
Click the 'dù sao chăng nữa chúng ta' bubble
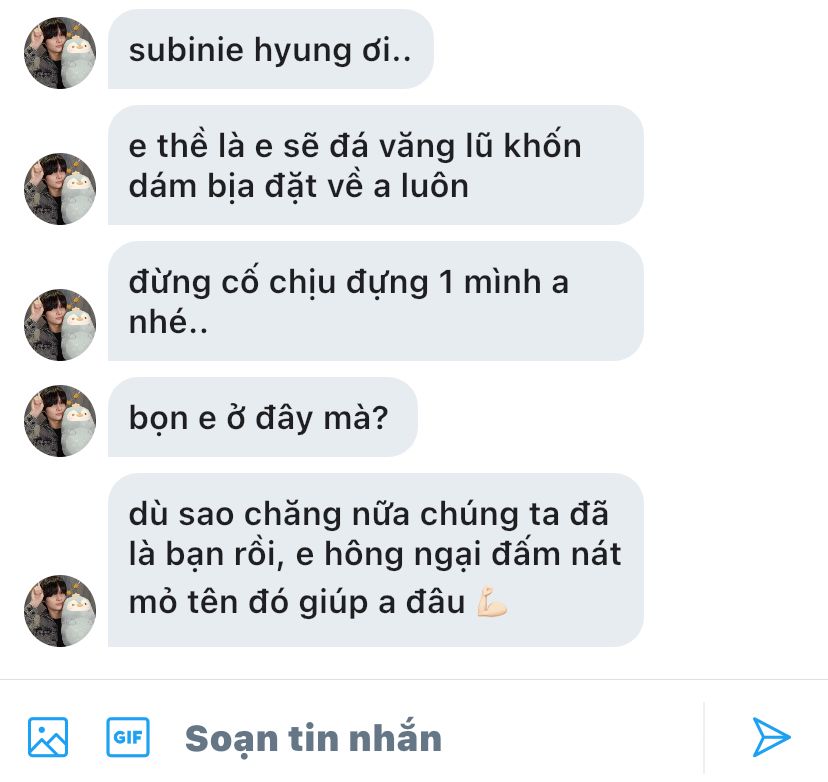(x=376, y=560)
